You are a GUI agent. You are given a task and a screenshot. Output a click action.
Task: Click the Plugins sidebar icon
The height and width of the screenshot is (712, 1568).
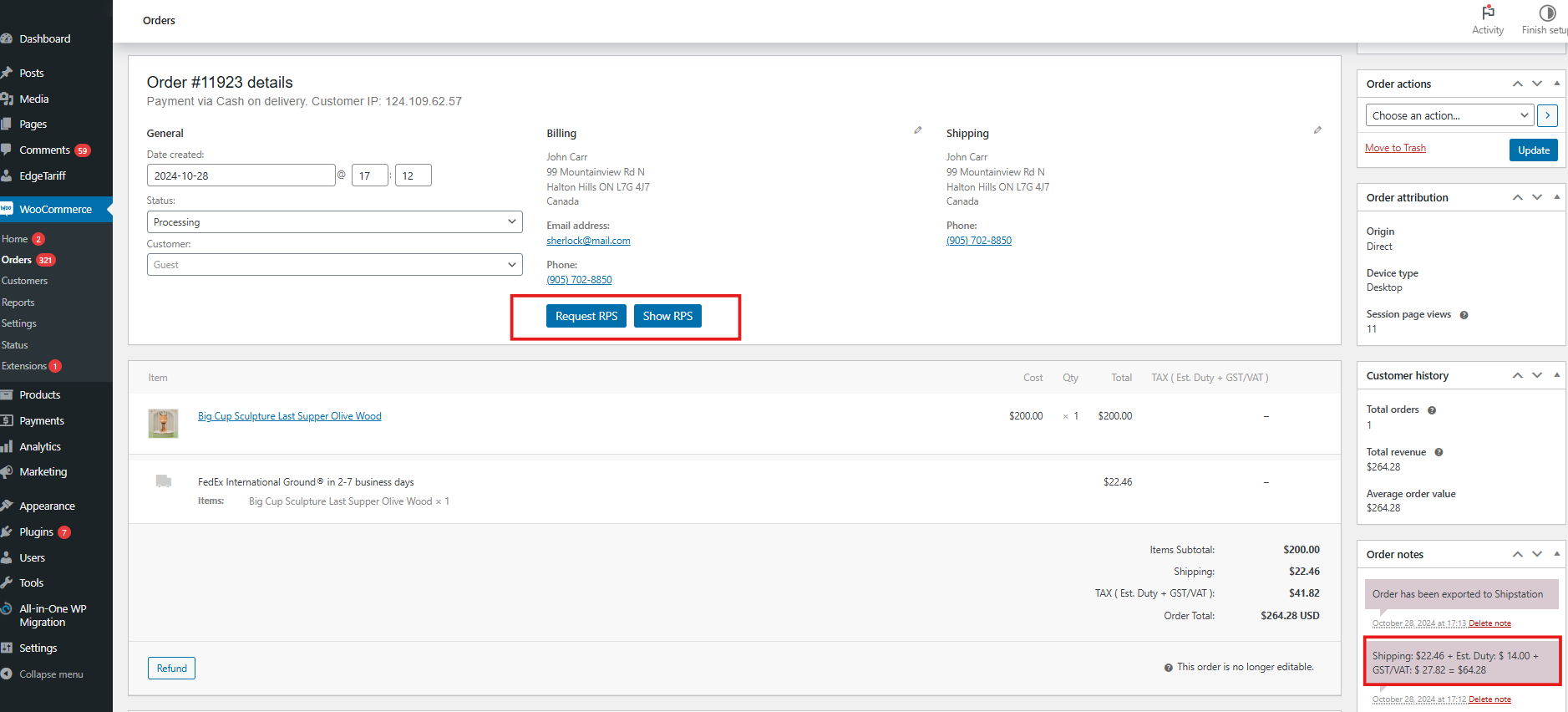pos(7,531)
